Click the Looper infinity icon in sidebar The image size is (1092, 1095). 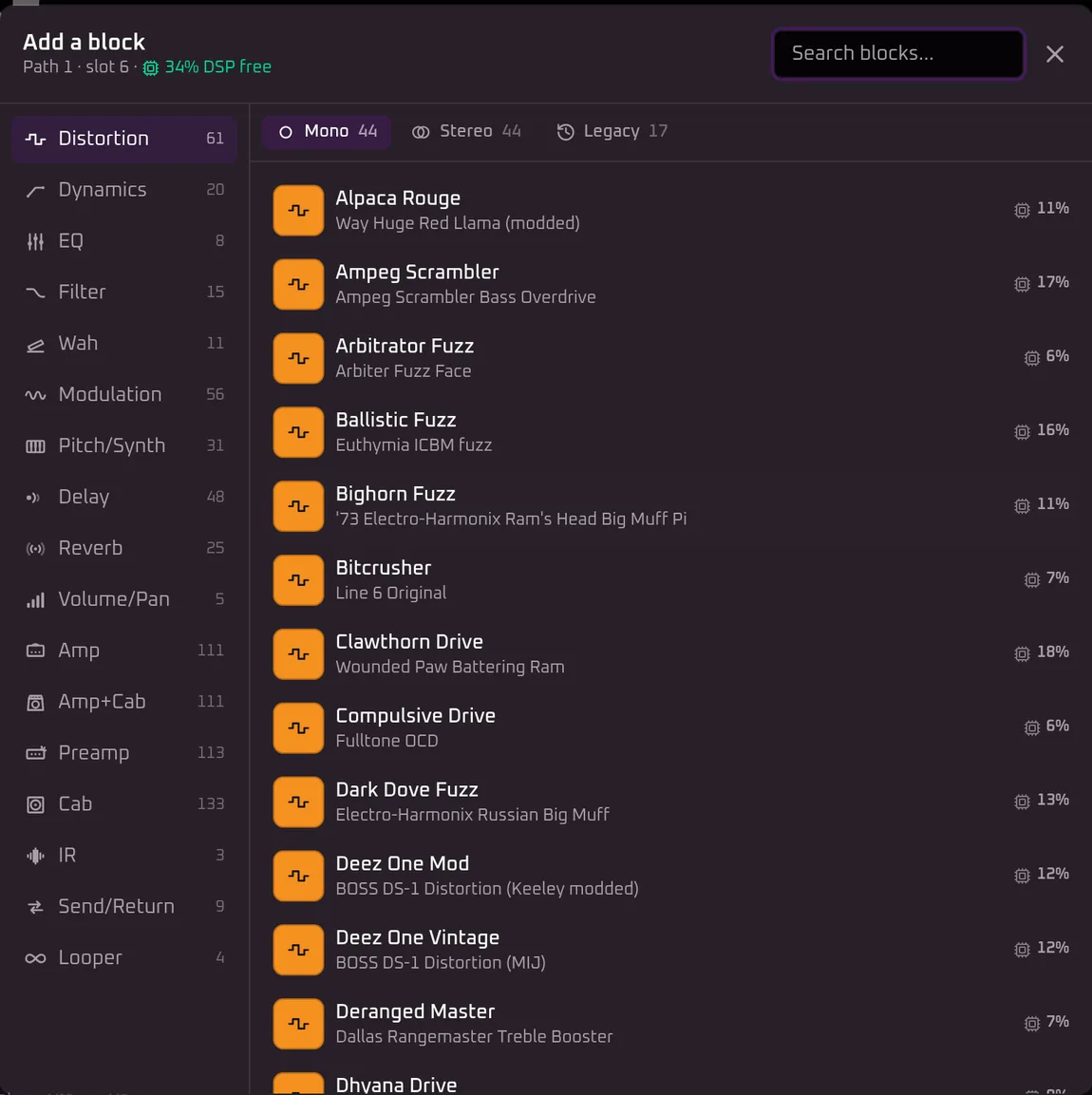pos(35,958)
